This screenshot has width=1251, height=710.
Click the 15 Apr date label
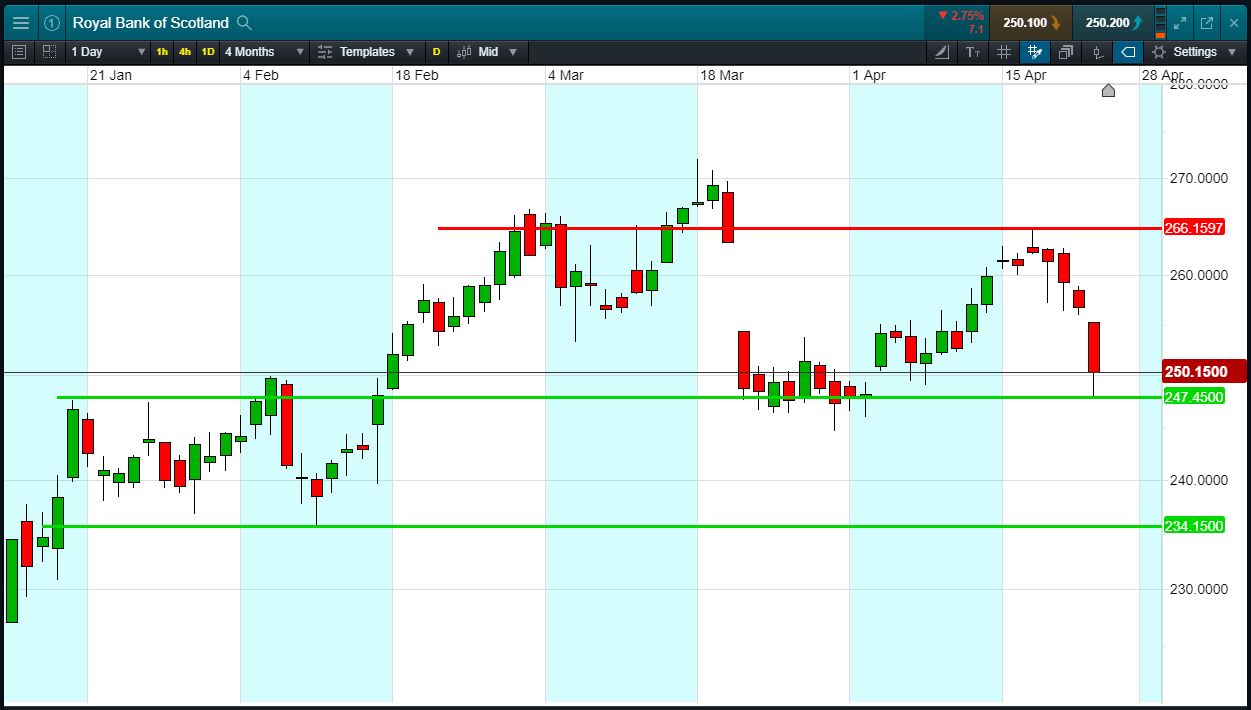(x=1025, y=75)
